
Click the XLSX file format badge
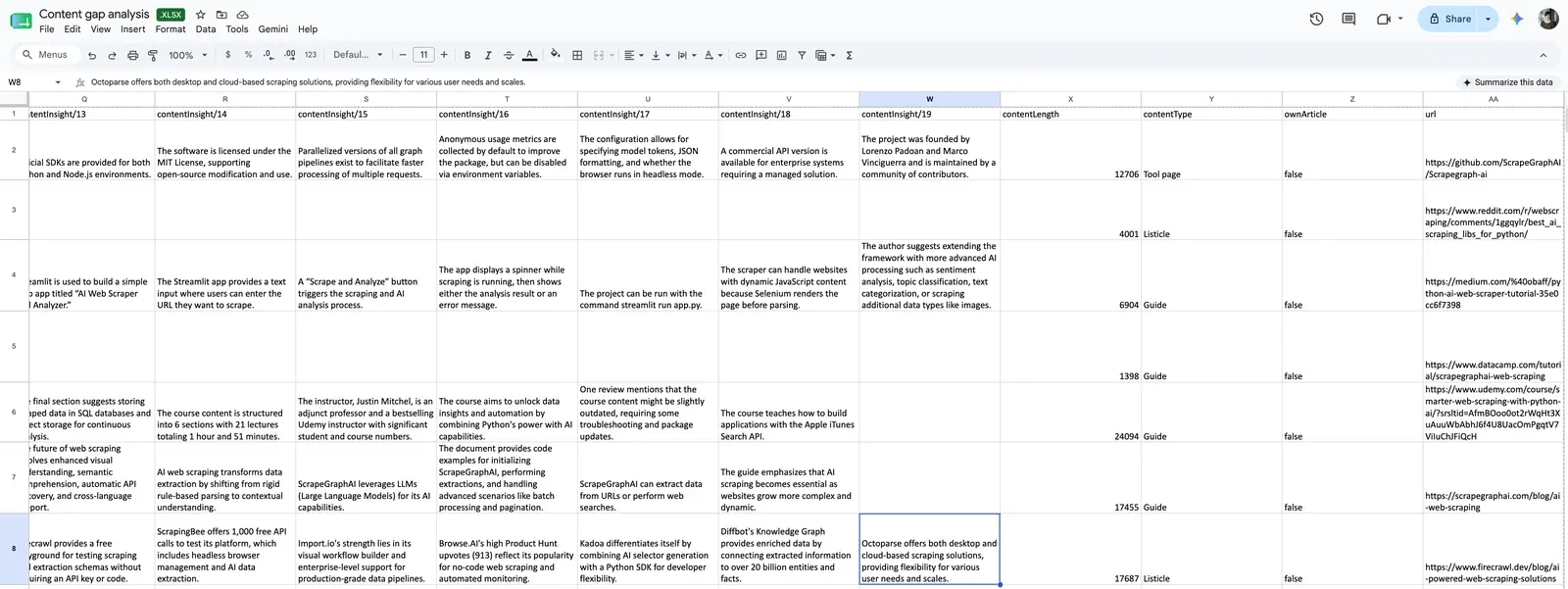(171, 15)
